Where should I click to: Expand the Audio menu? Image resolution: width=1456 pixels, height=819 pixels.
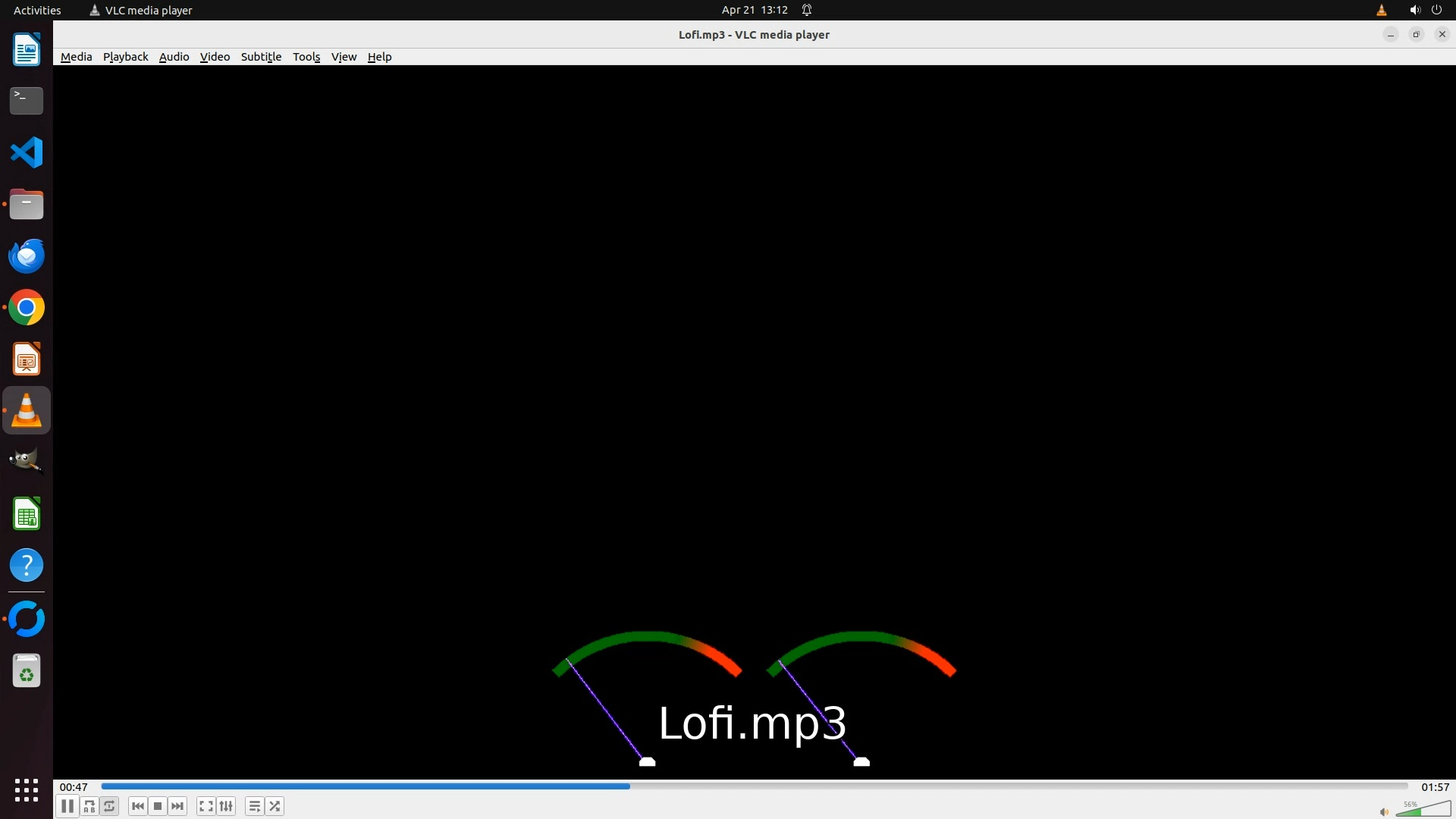tap(174, 57)
